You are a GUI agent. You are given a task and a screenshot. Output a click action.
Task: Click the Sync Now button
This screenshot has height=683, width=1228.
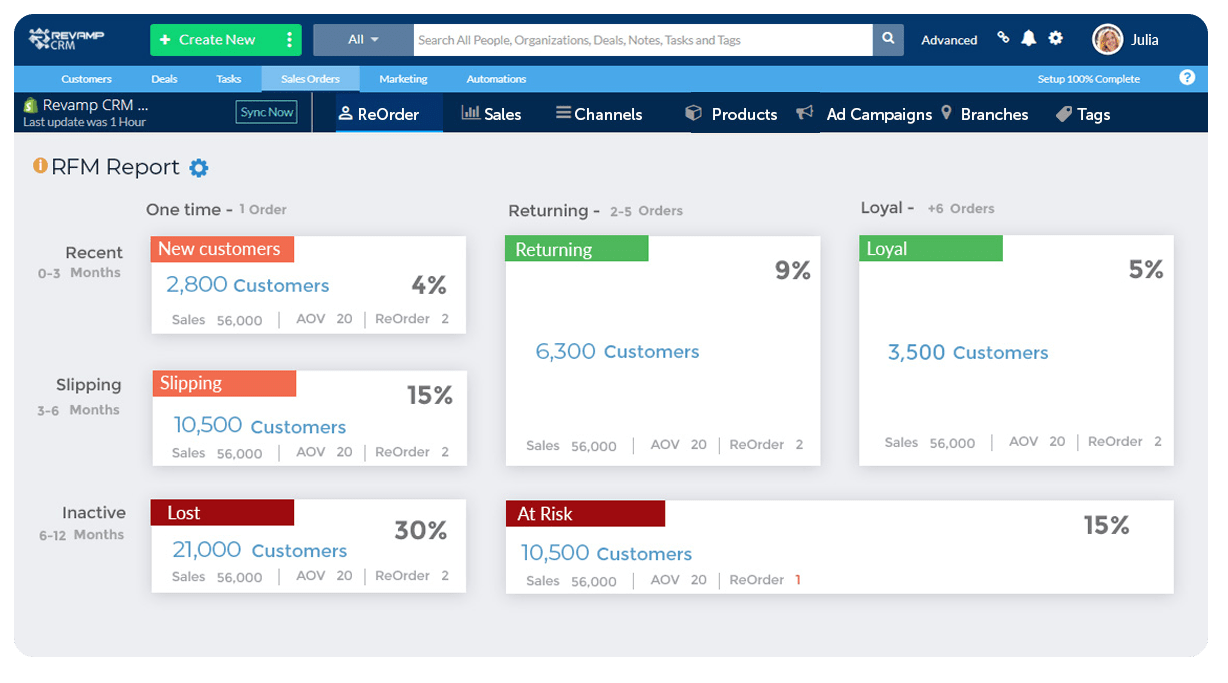tap(267, 112)
